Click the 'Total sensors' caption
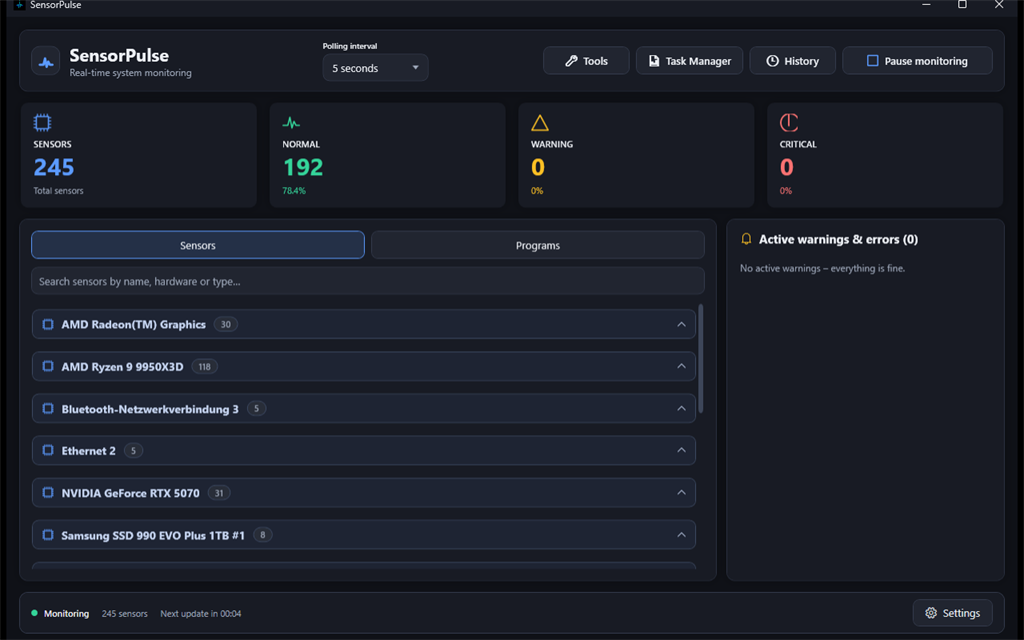 point(58,191)
